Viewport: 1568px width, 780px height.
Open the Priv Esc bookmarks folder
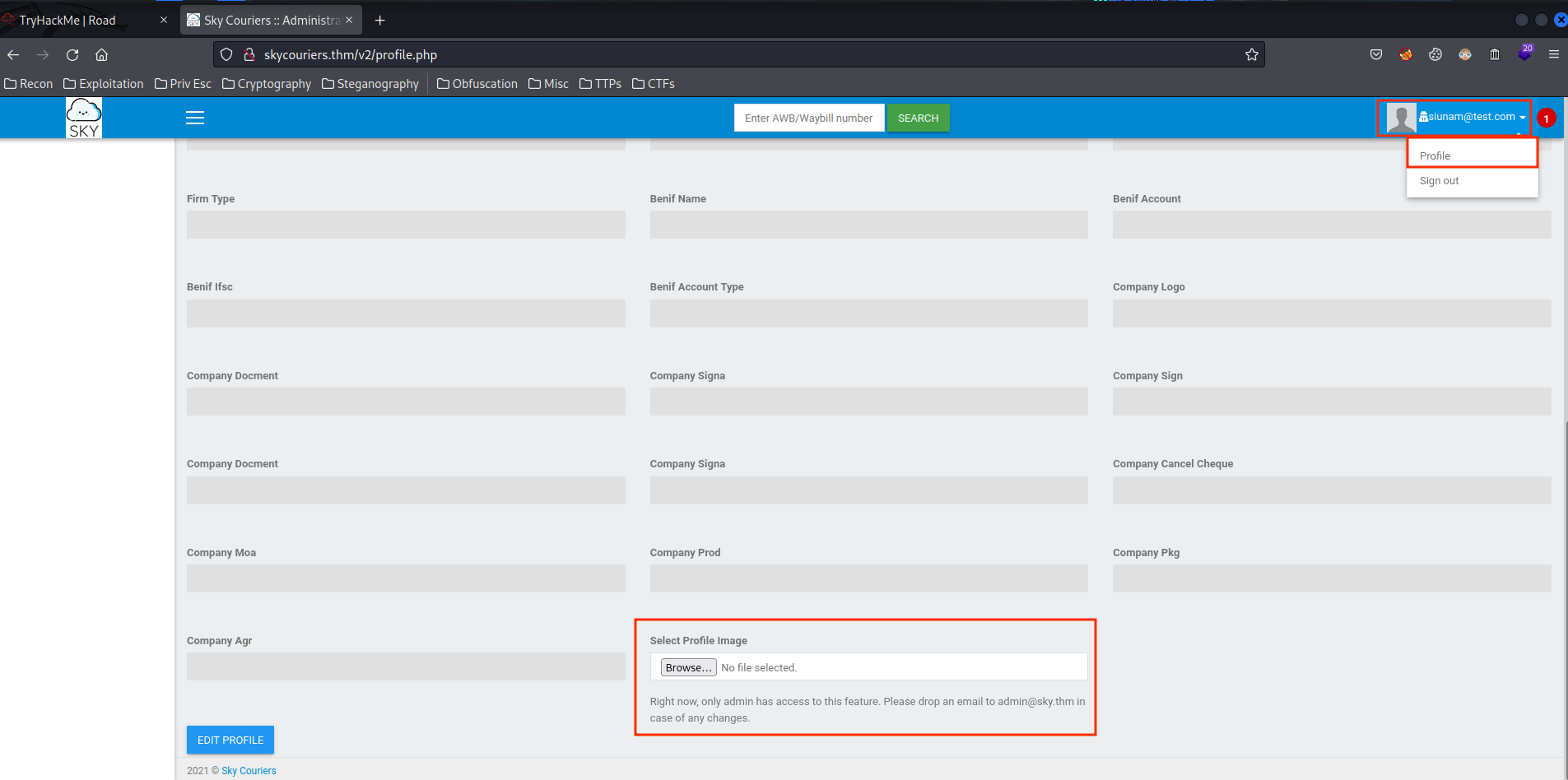point(183,84)
